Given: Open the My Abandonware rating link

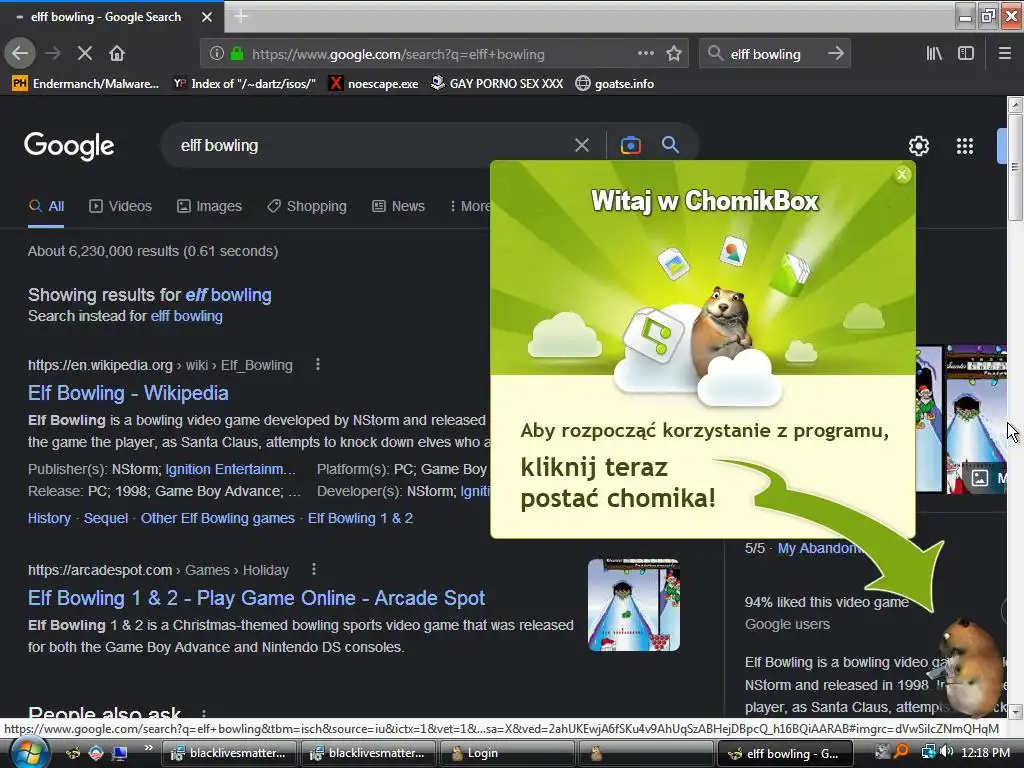Looking at the screenshot, I should 822,549.
